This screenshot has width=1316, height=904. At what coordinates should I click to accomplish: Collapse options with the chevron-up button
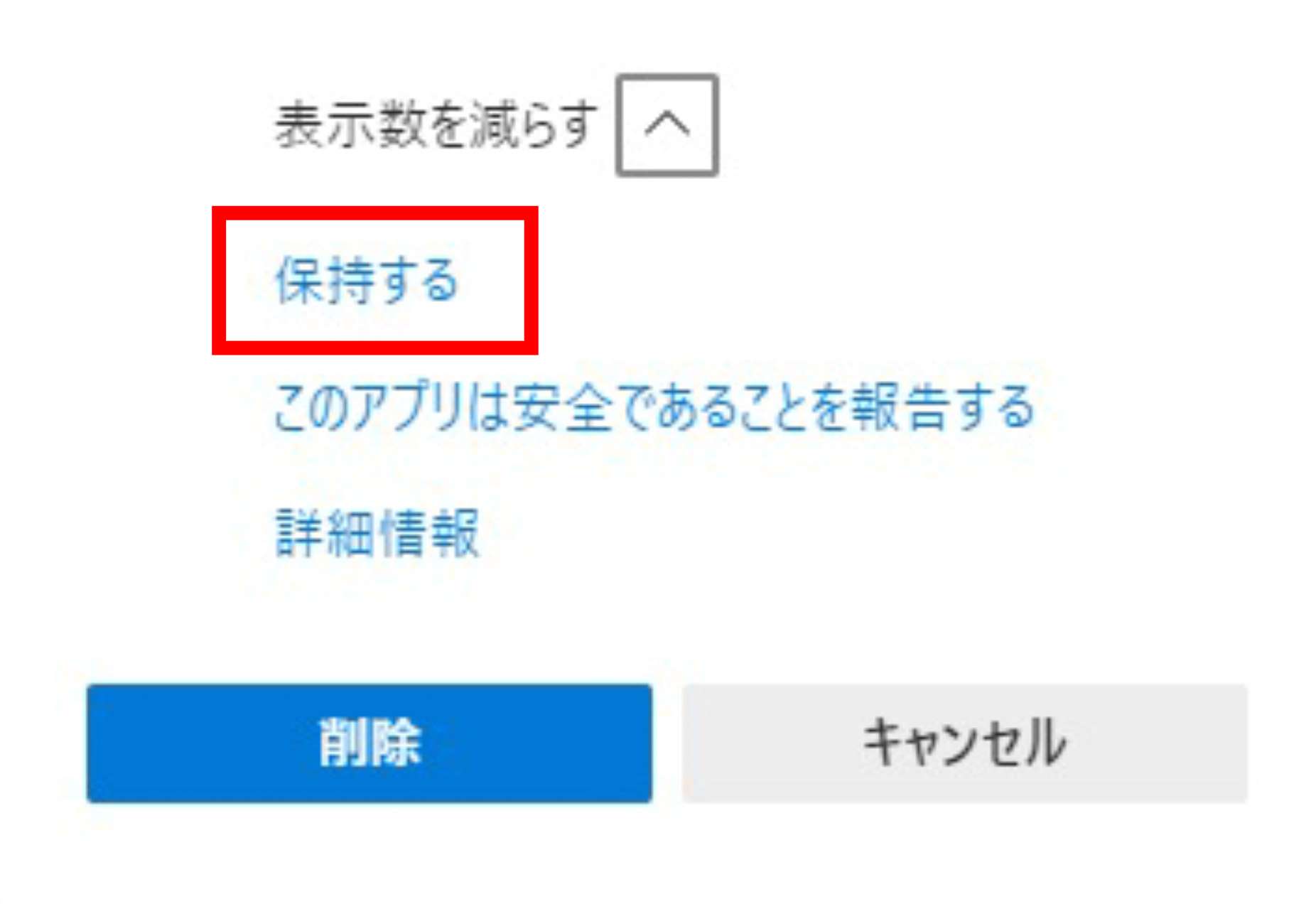point(667,124)
